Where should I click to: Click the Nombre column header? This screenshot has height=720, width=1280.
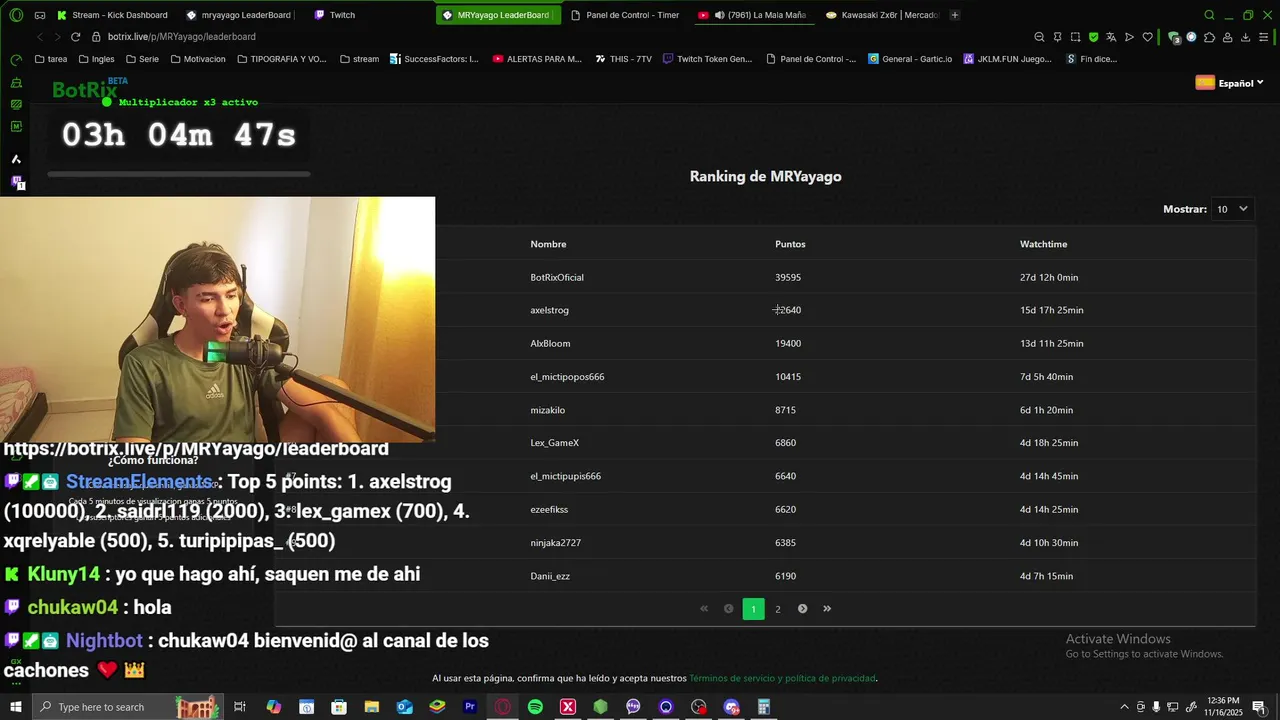(x=548, y=244)
